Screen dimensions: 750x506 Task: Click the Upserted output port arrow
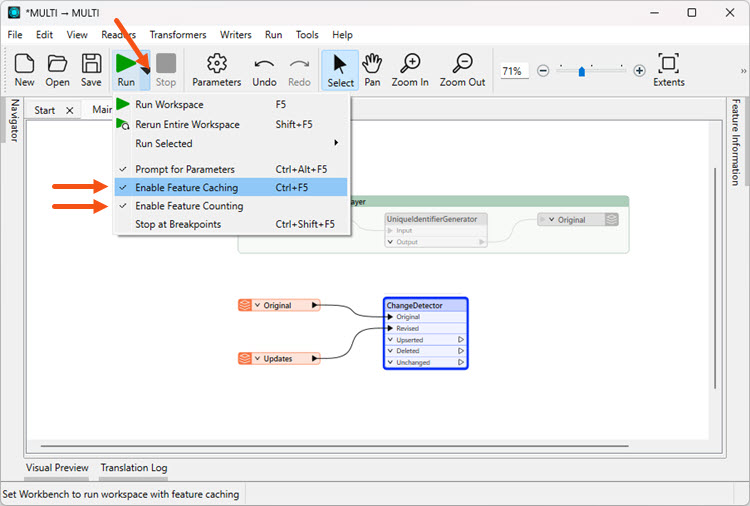coord(461,340)
